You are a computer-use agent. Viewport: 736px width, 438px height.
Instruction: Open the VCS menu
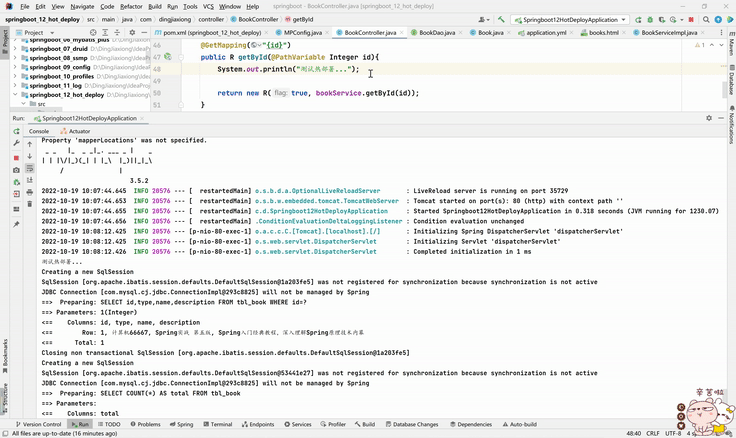point(208,7)
